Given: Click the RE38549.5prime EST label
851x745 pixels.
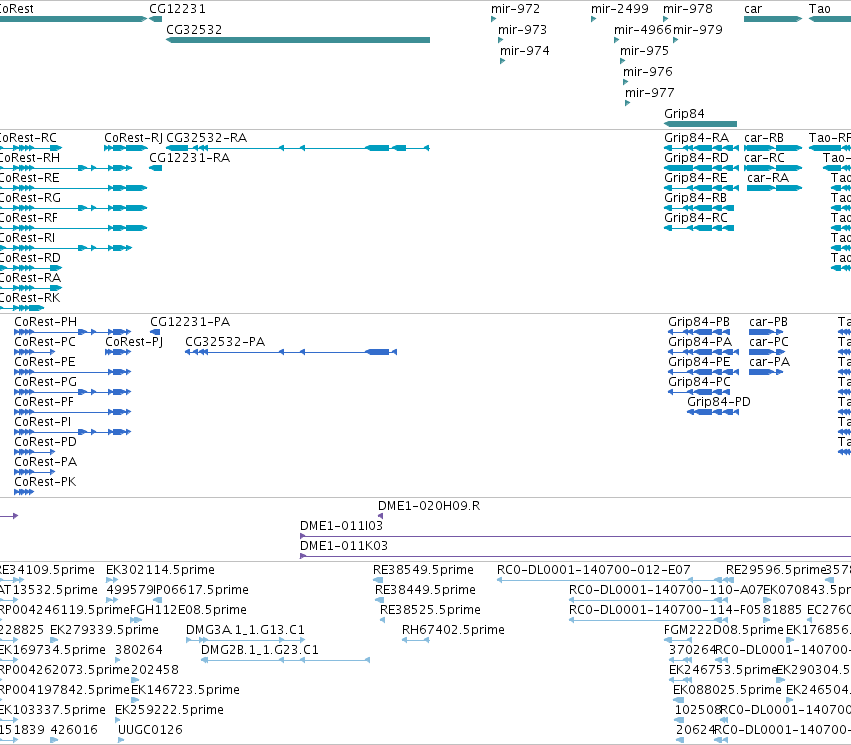Looking at the screenshot, I should pyautogui.click(x=423, y=570).
